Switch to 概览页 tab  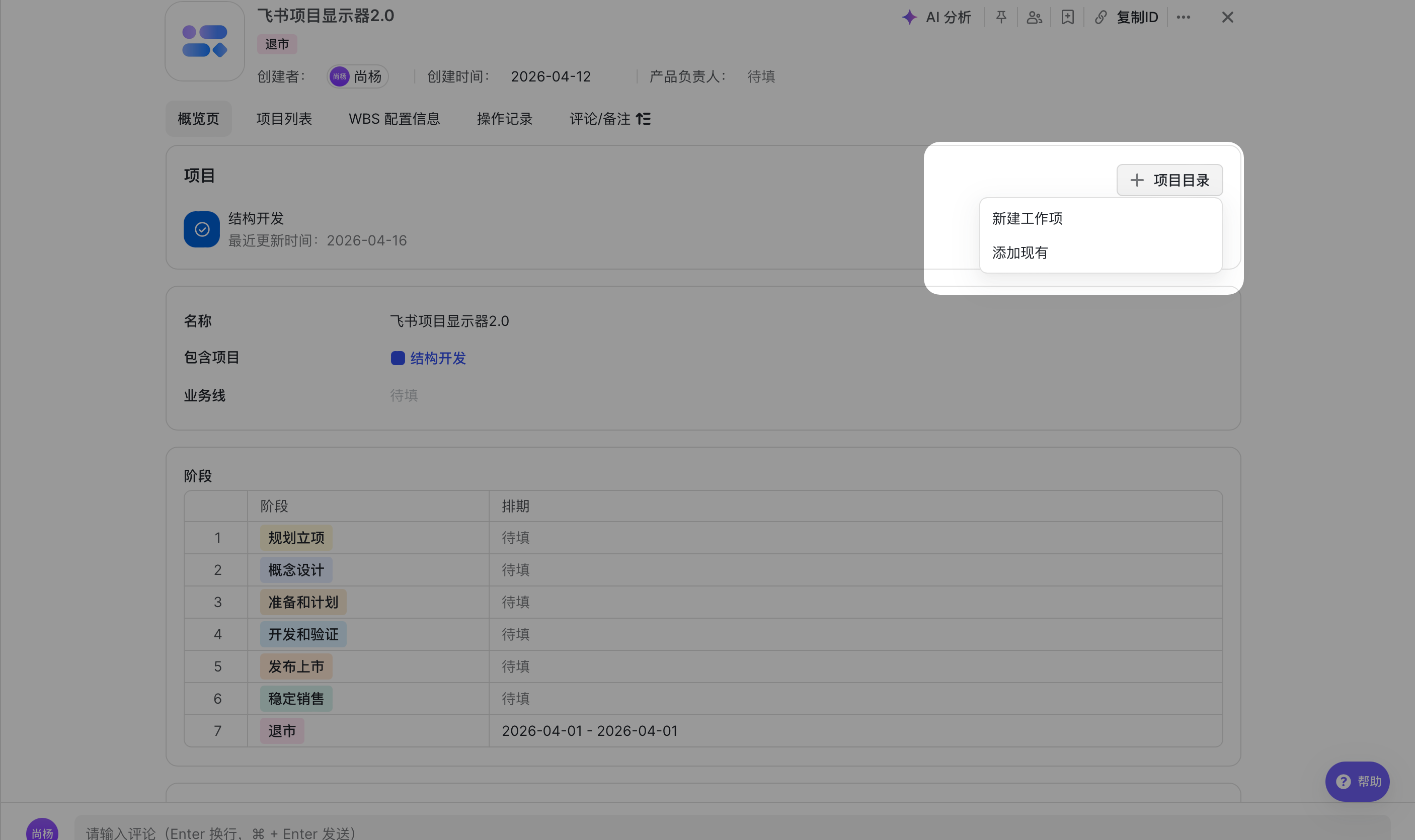[x=198, y=118]
